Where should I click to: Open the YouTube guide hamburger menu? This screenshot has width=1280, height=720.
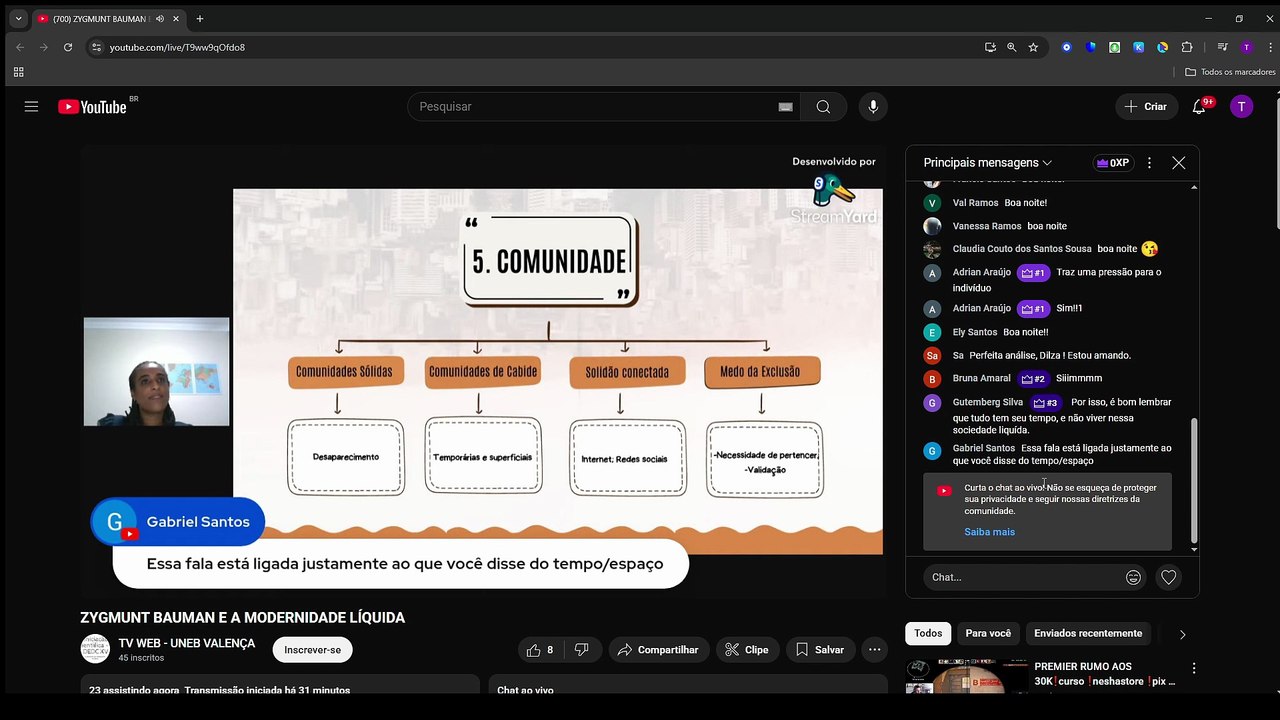coord(31,107)
